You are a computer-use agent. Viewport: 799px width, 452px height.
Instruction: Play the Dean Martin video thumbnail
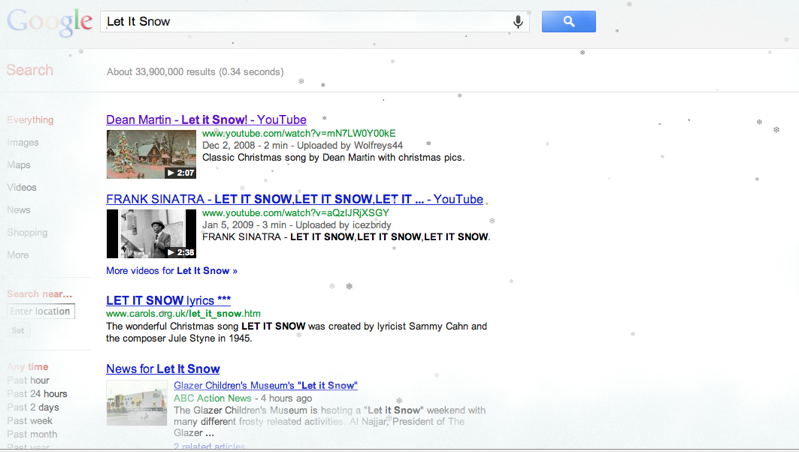pos(151,154)
